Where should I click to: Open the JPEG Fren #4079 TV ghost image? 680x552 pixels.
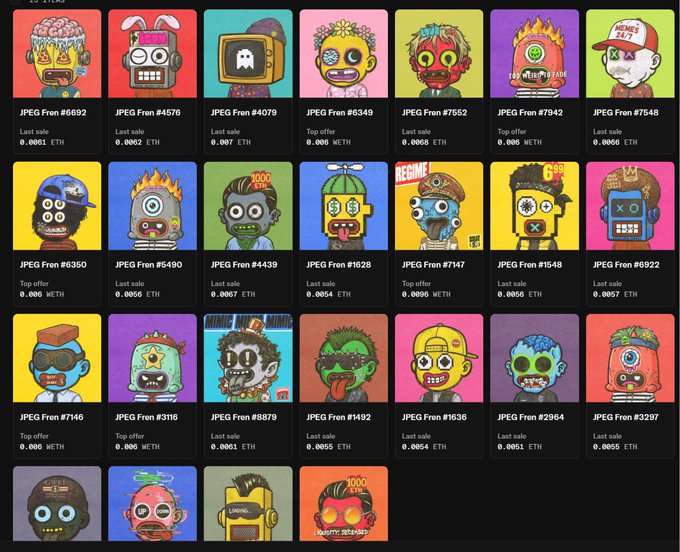pyautogui.click(x=248, y=54)
